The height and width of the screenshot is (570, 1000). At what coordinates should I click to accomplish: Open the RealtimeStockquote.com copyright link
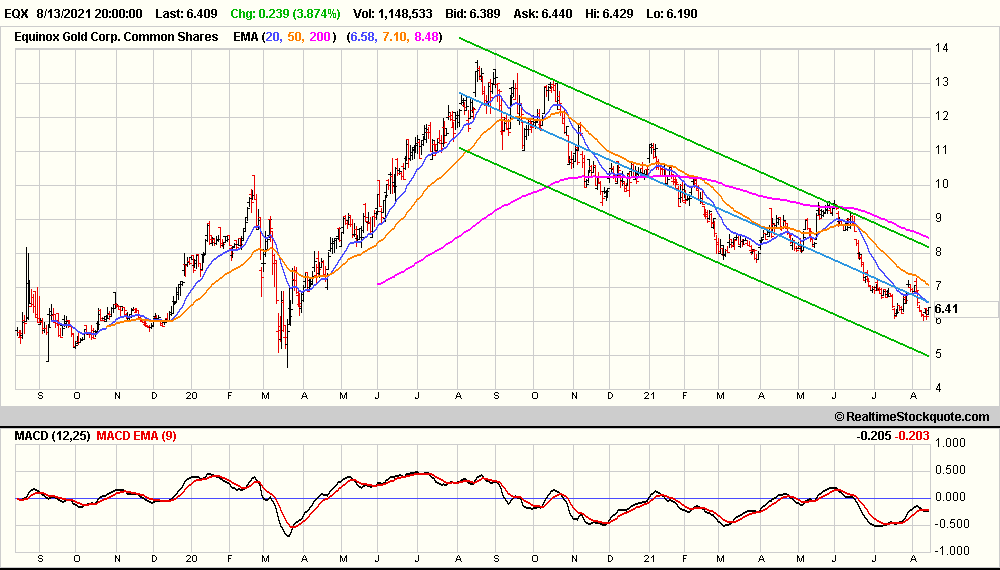[910, 417]
